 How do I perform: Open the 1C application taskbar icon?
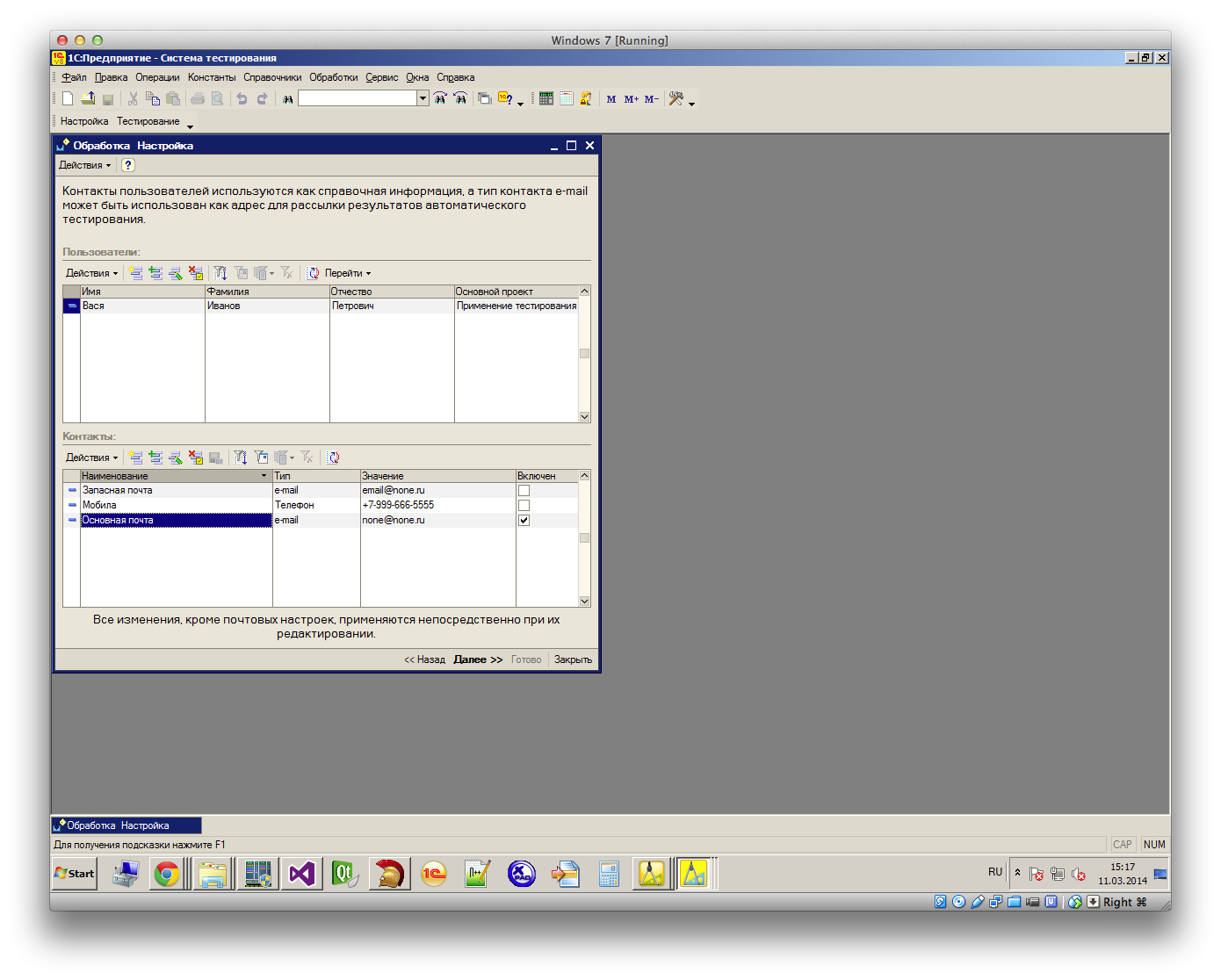(434, 874)
